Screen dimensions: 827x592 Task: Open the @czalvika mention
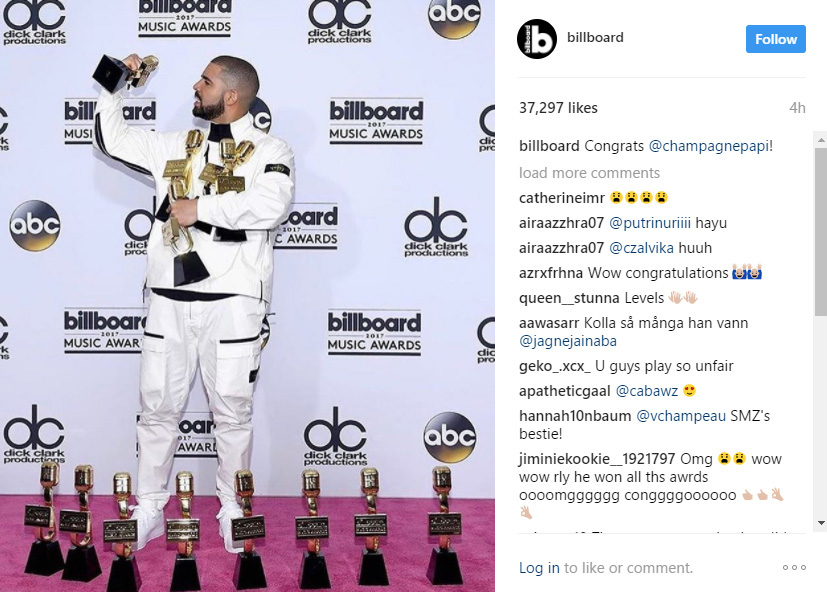pyautogui.click(x=641, y=248)
